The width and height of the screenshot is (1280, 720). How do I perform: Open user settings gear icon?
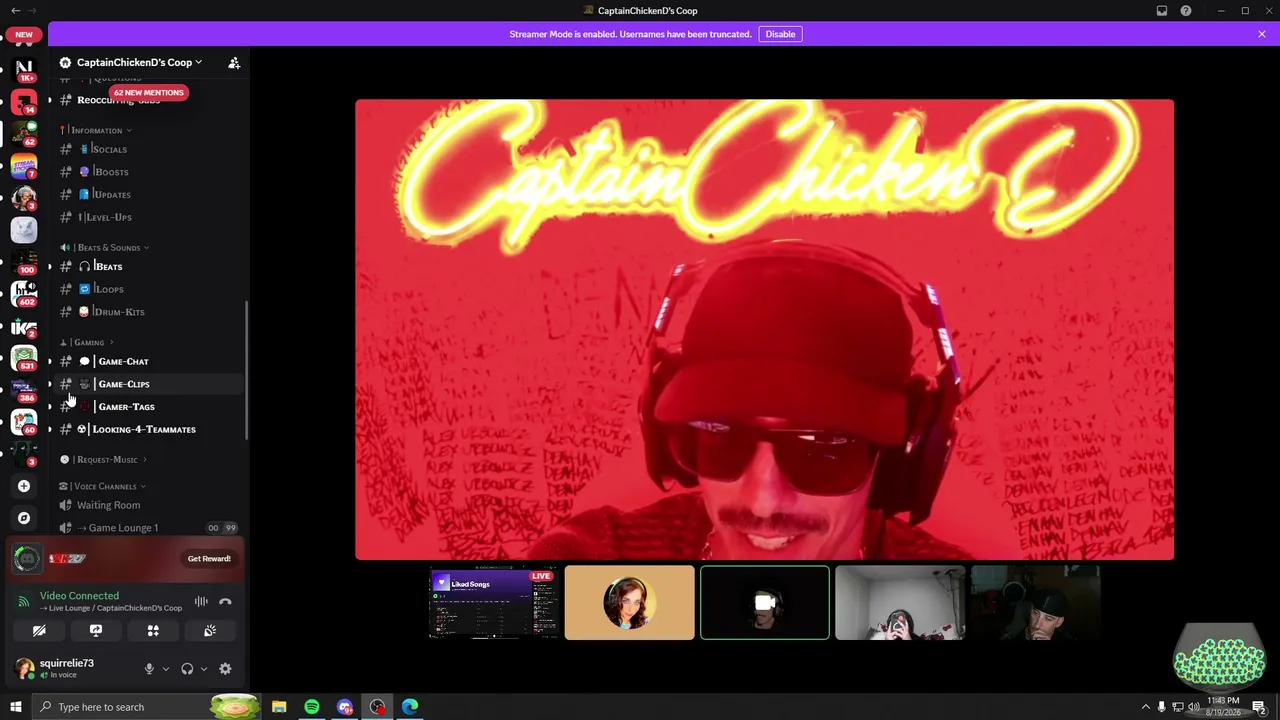pos(225,669)
